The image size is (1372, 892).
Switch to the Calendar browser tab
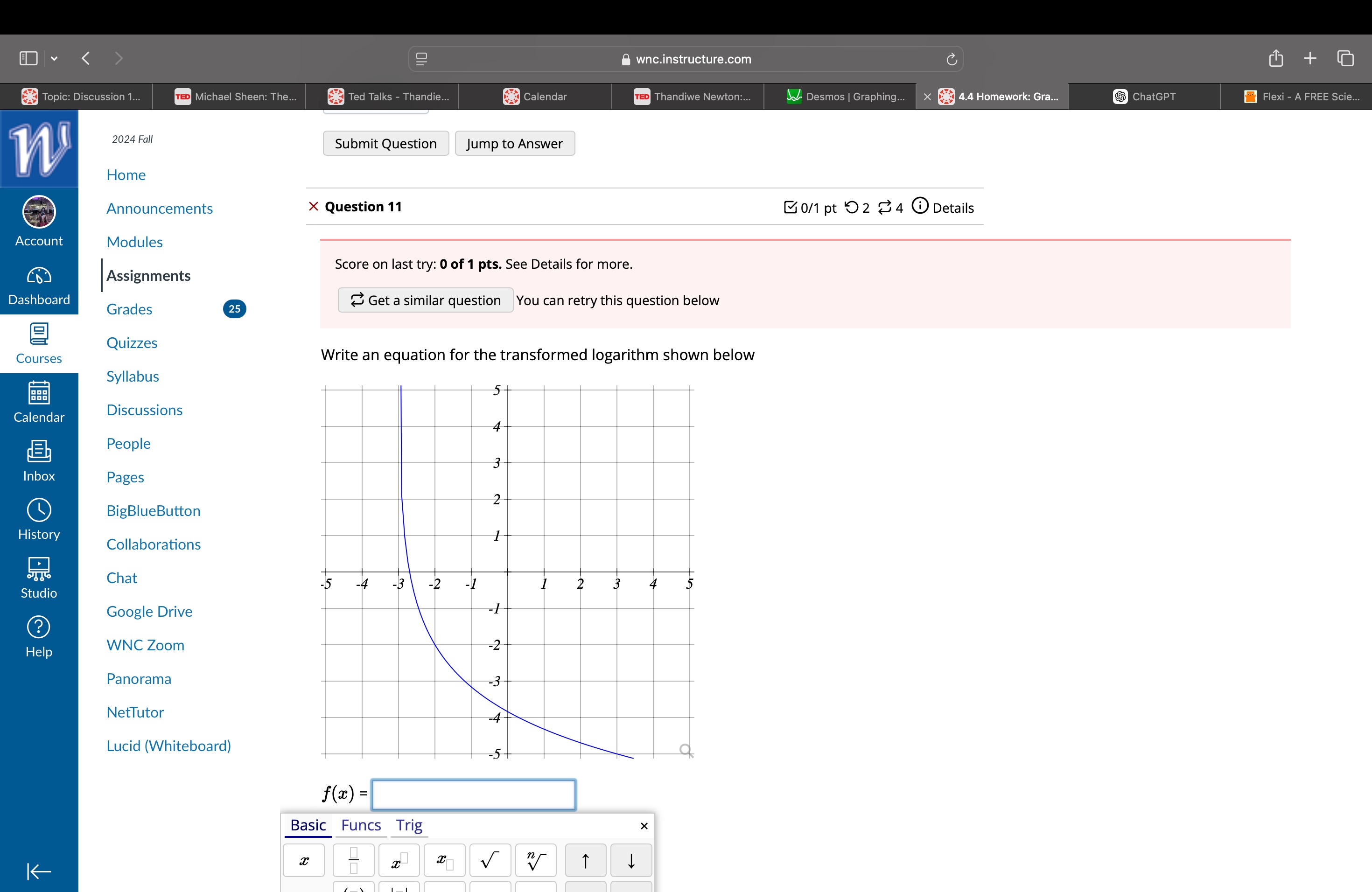(x=535, y=96)
